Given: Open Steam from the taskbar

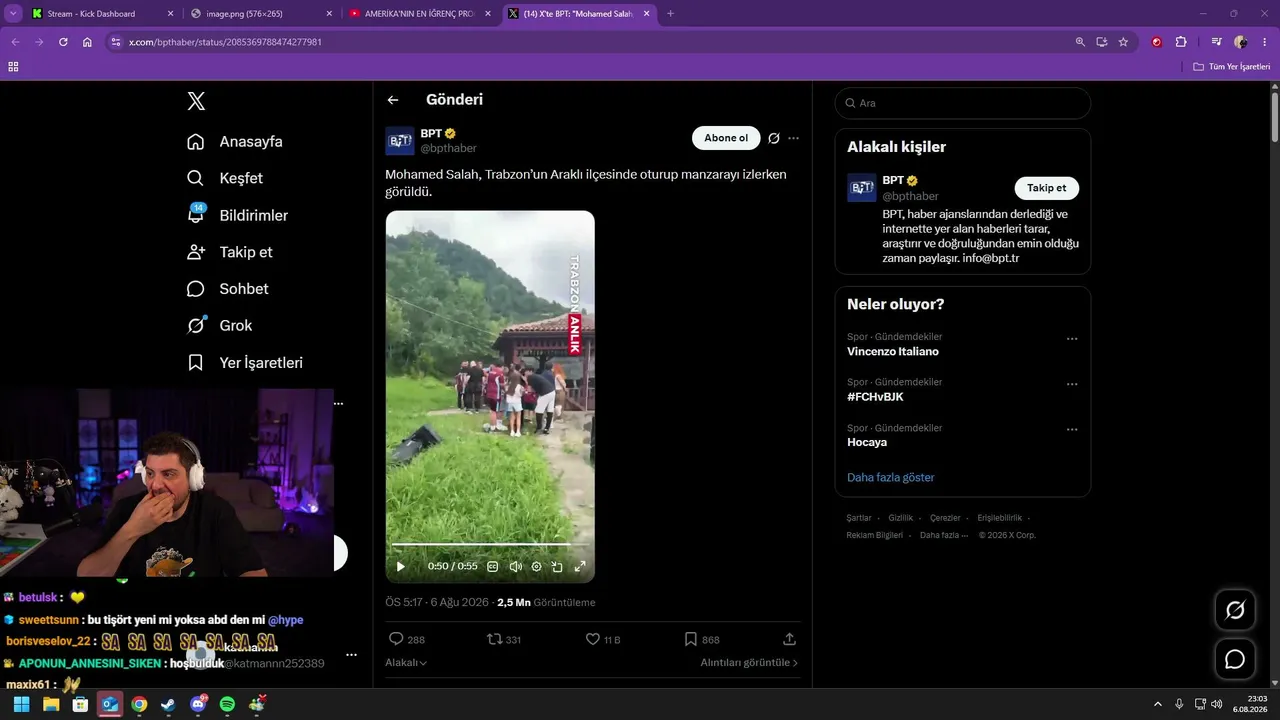Looking at the screenshot, I should 168,704.
